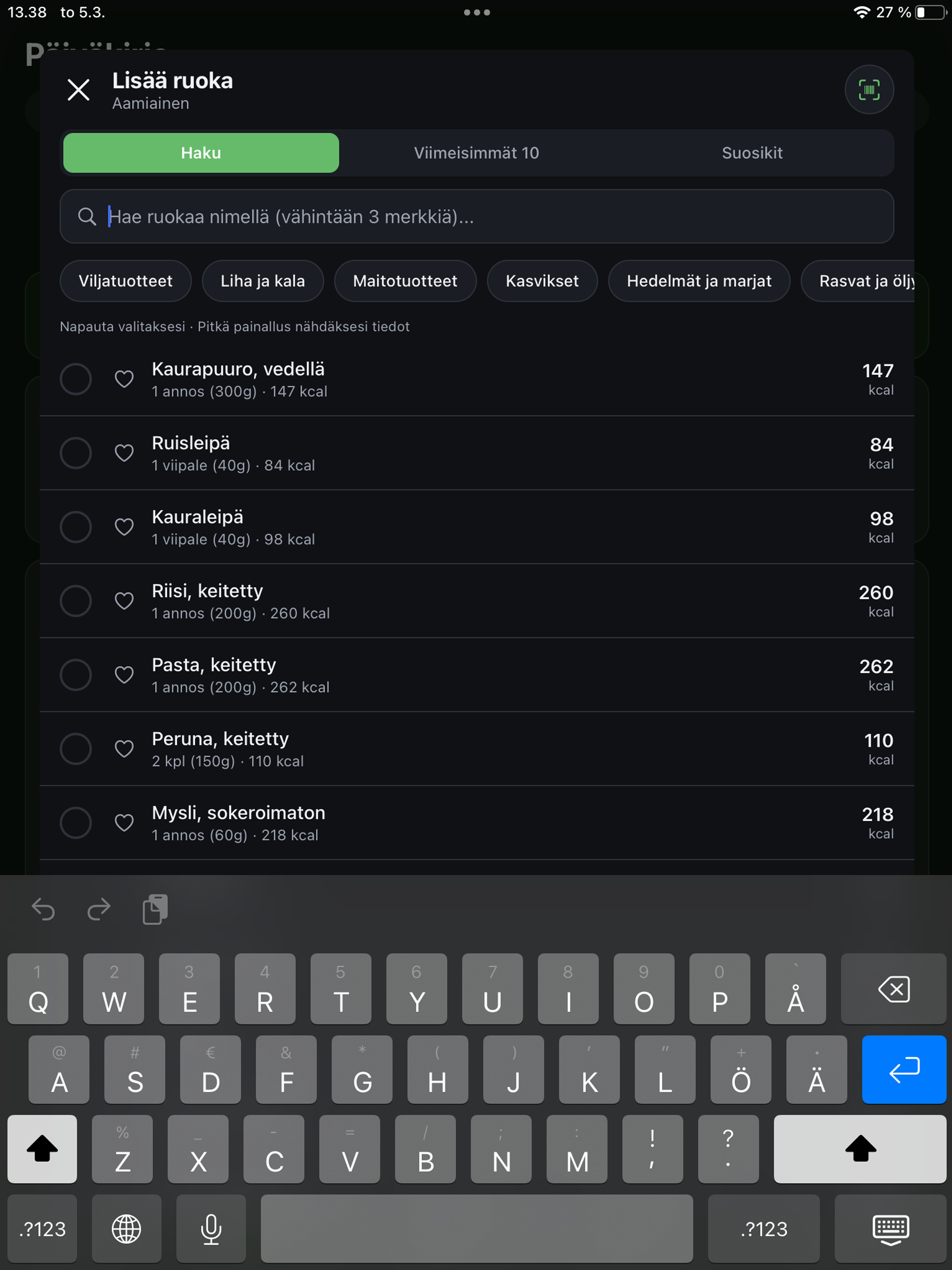Screen dimensions: 952x1270
Task: Select the Riisi, keitetty radio circle
Action: pyautogui.click(x=76, y=600)
